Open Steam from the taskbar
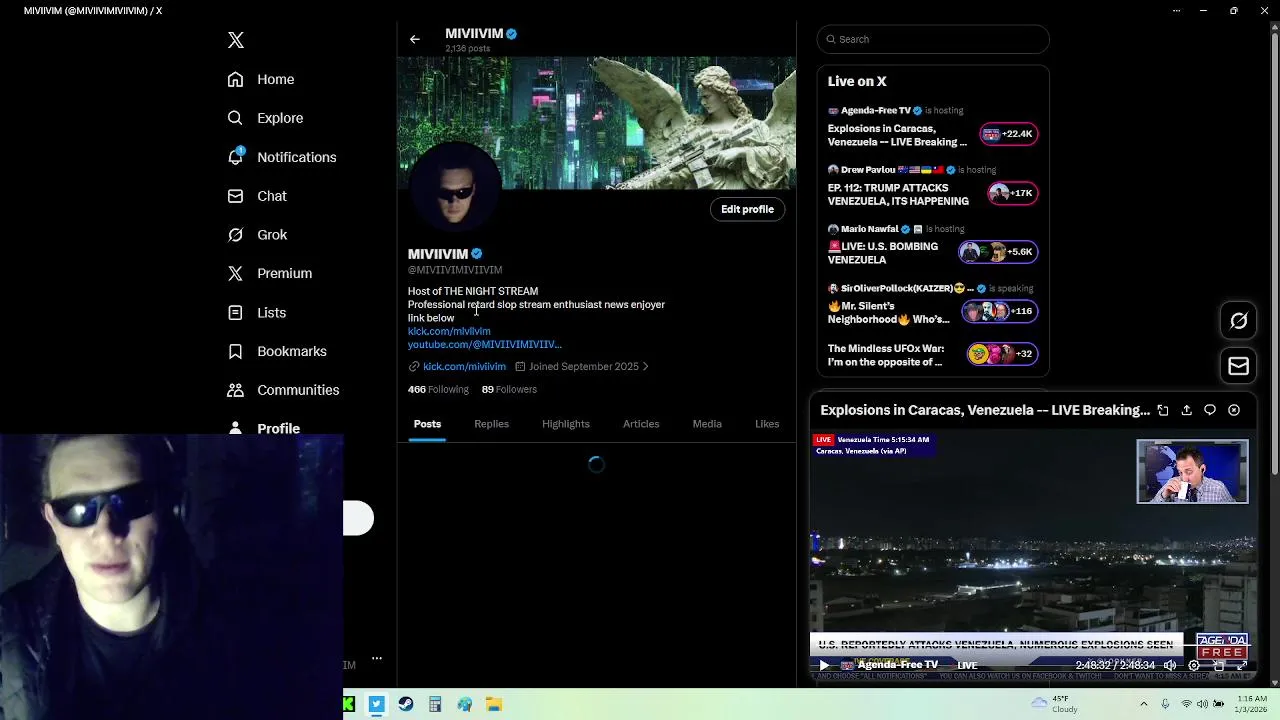1280x720 pixels. point(406,705)
